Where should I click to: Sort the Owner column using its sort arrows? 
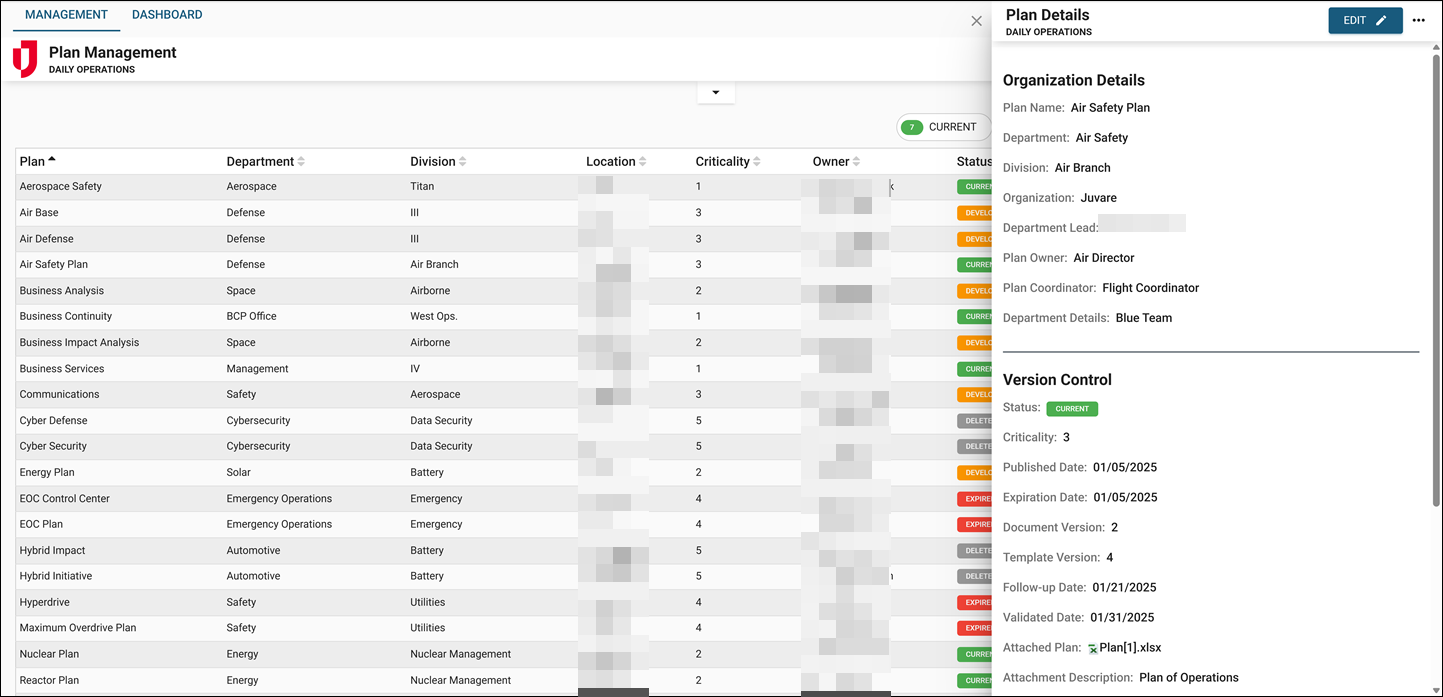tap(855, 161)
